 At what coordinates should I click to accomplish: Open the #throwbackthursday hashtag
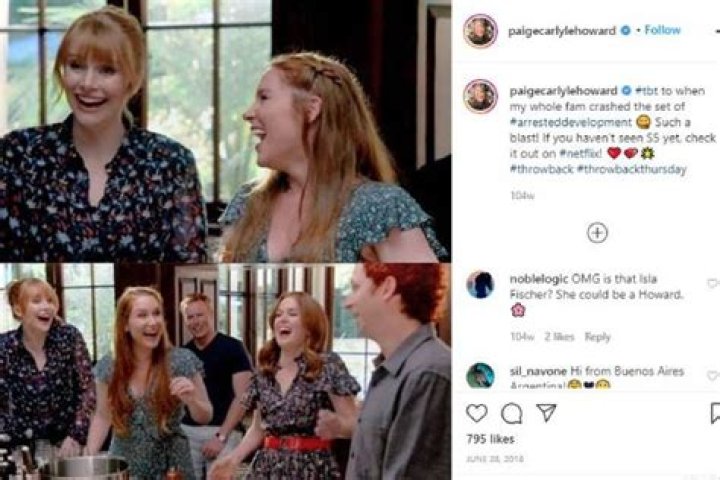pos(631,169)
